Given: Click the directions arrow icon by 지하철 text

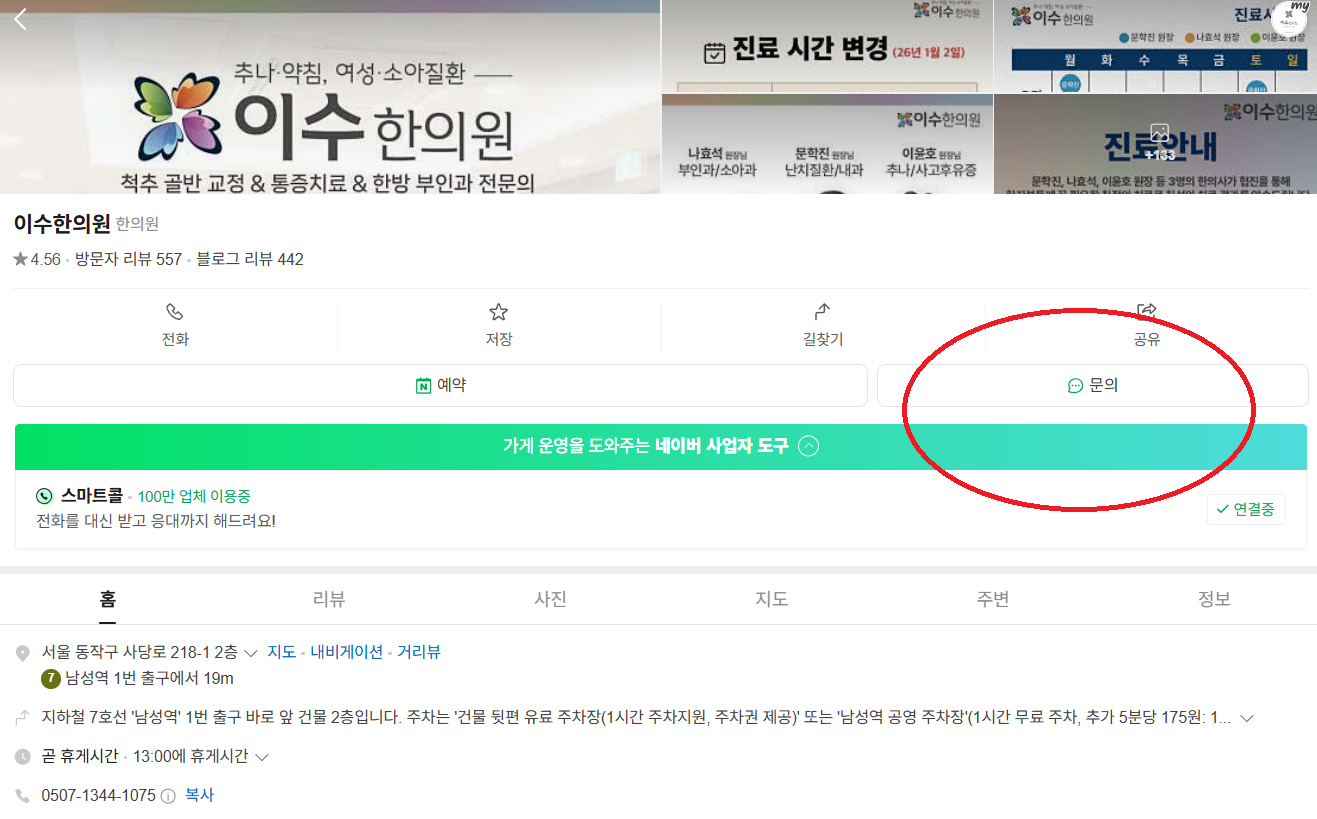Looking at the screenshot, I should (x=22, y=718).
